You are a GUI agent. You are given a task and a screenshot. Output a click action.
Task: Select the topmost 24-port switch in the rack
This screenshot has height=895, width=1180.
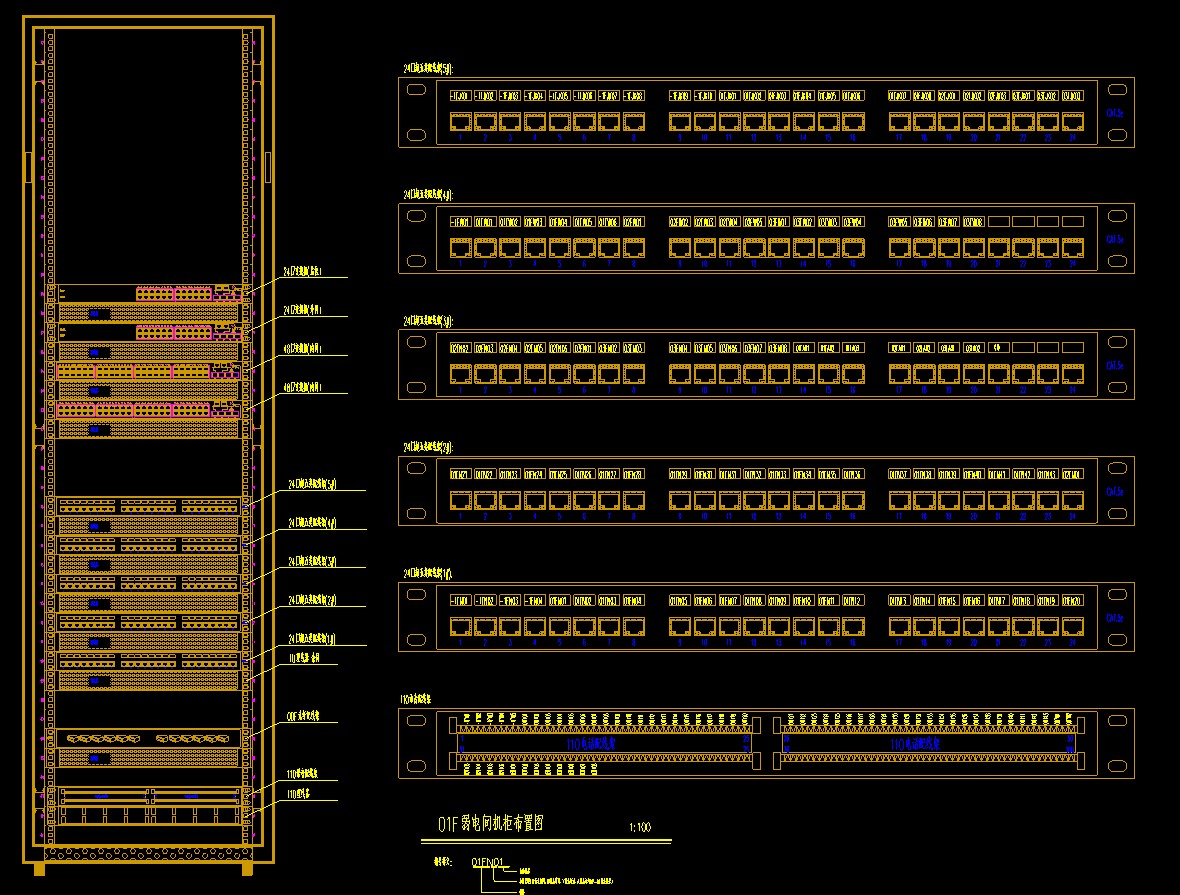(x=148, y=293)
